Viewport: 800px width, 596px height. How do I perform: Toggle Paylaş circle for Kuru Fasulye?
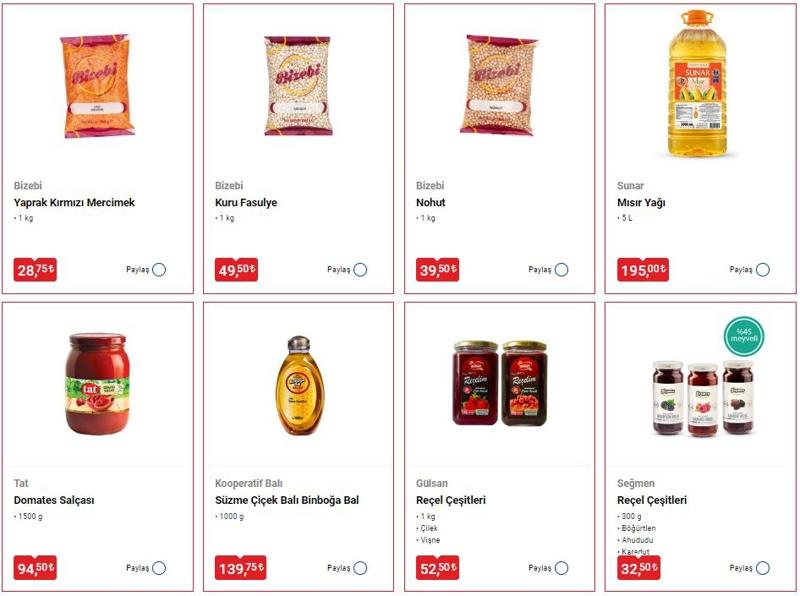click(360, 269)
